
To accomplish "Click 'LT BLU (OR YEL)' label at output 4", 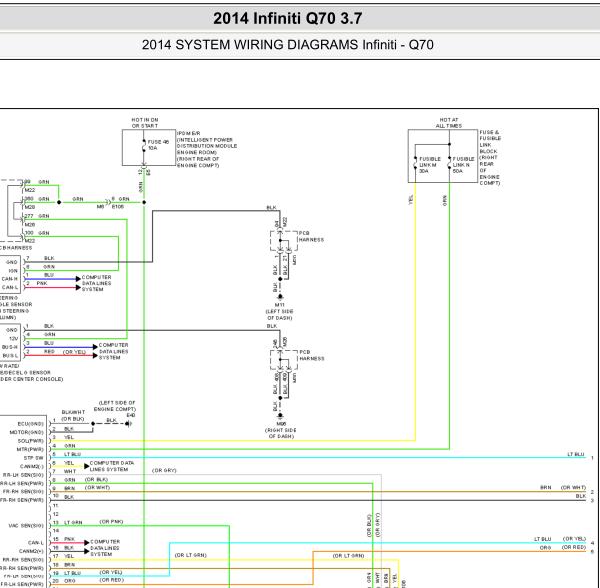I will [560, 539].
